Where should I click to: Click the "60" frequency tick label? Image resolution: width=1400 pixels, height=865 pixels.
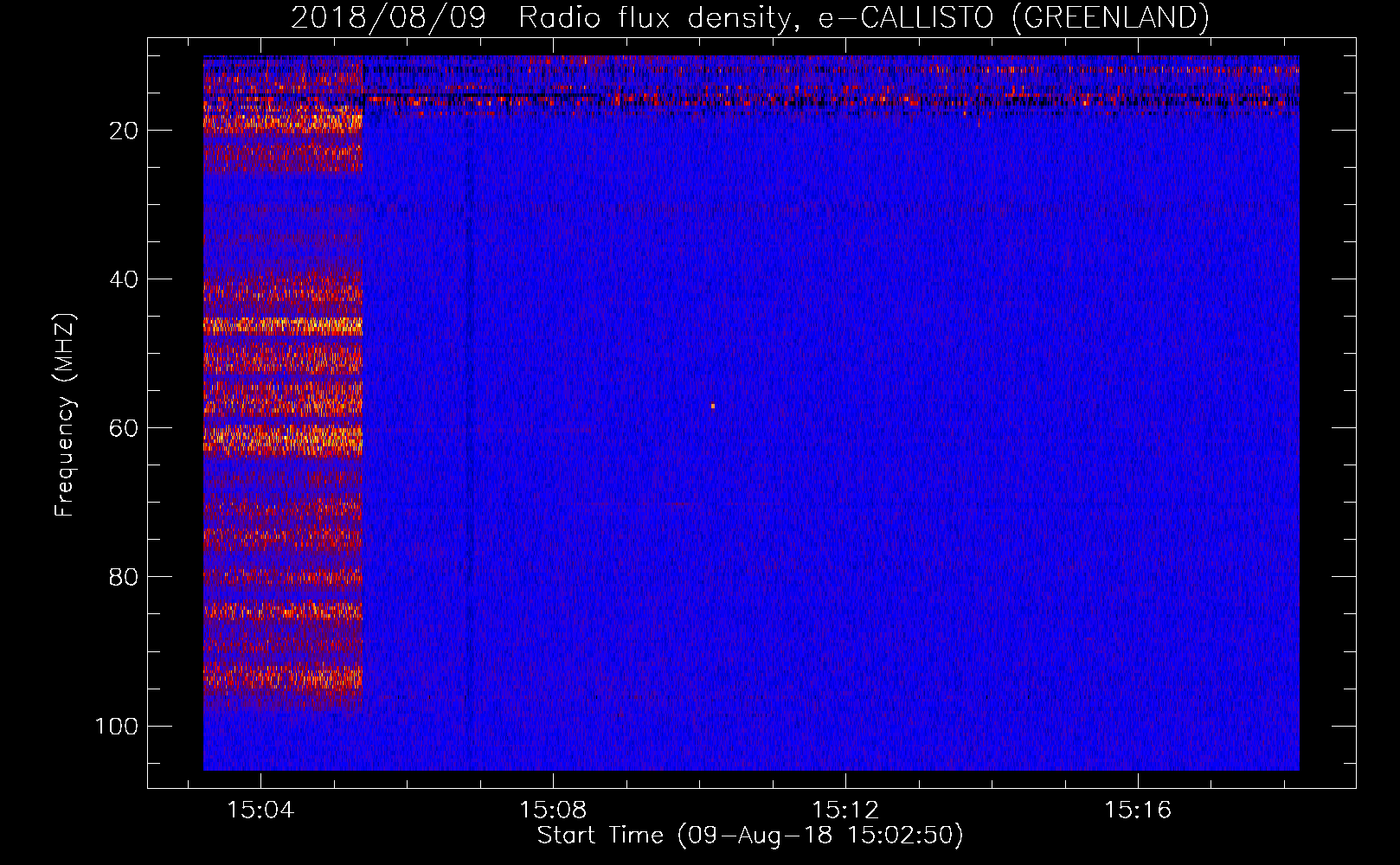pyautogui.click(x=124, y=428)
